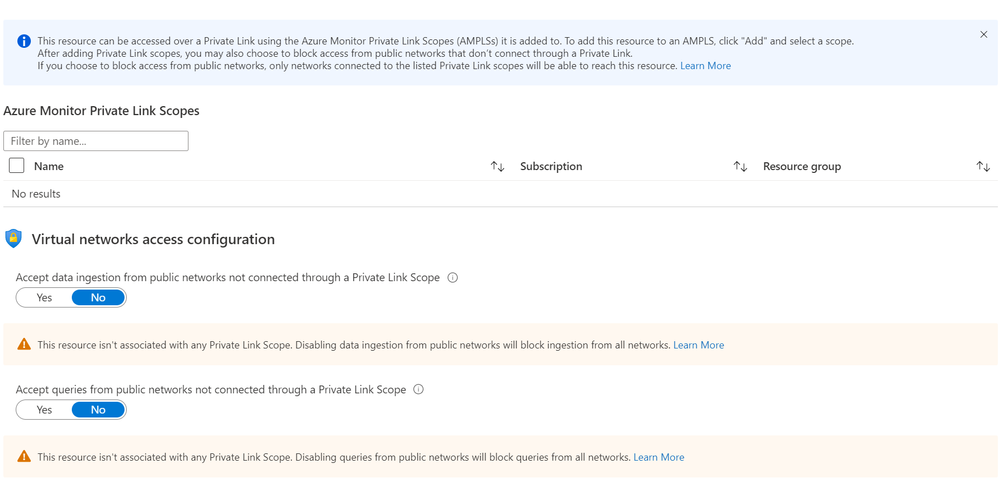The width and height of the screenshot is (999, 495).
Task: Open Learn More in the ingestion warning
Action: pos(698,345)
